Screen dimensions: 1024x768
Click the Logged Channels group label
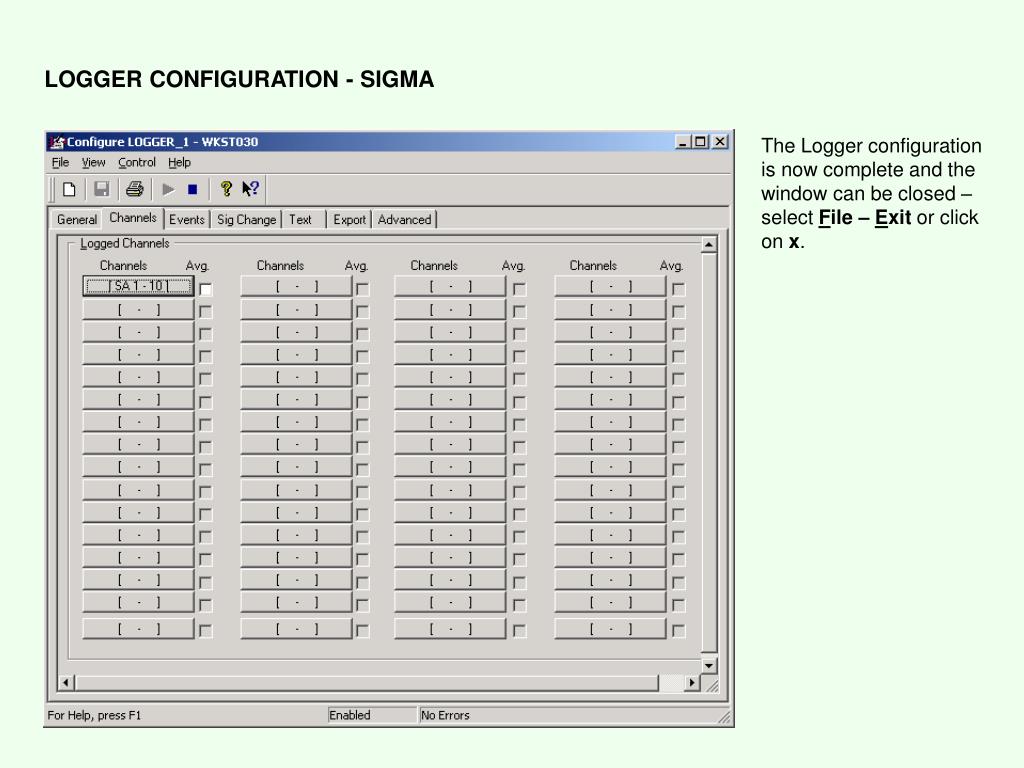125,244
